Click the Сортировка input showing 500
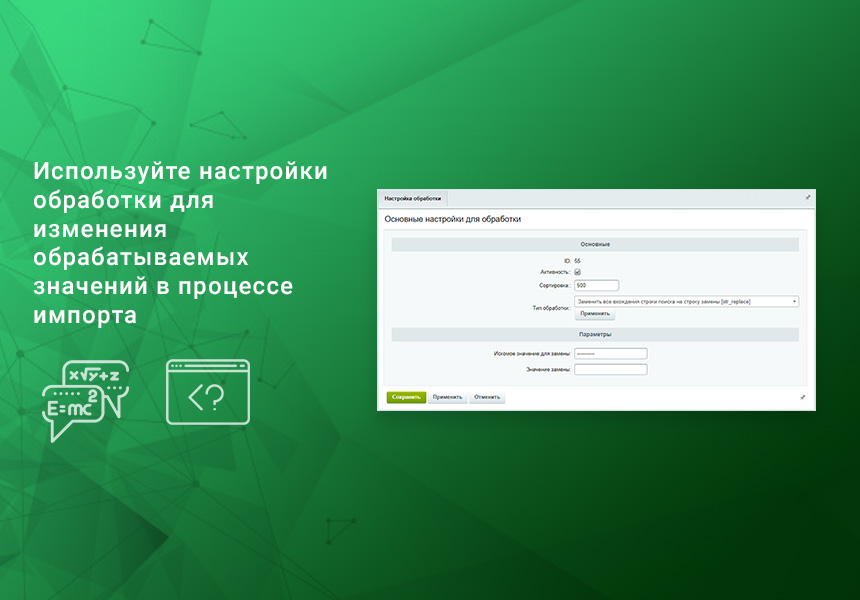The height and width of the screenshot is (600, 860). point(597,285)
